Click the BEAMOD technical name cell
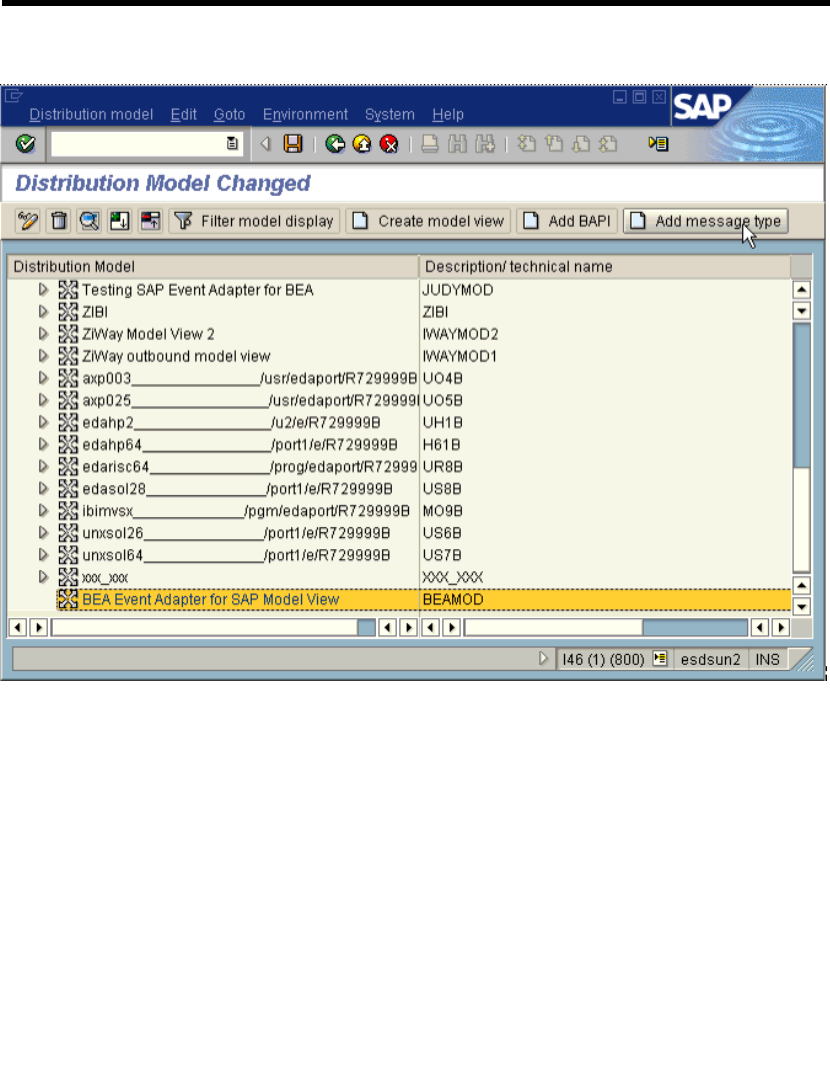 click(x=453, y=599)
